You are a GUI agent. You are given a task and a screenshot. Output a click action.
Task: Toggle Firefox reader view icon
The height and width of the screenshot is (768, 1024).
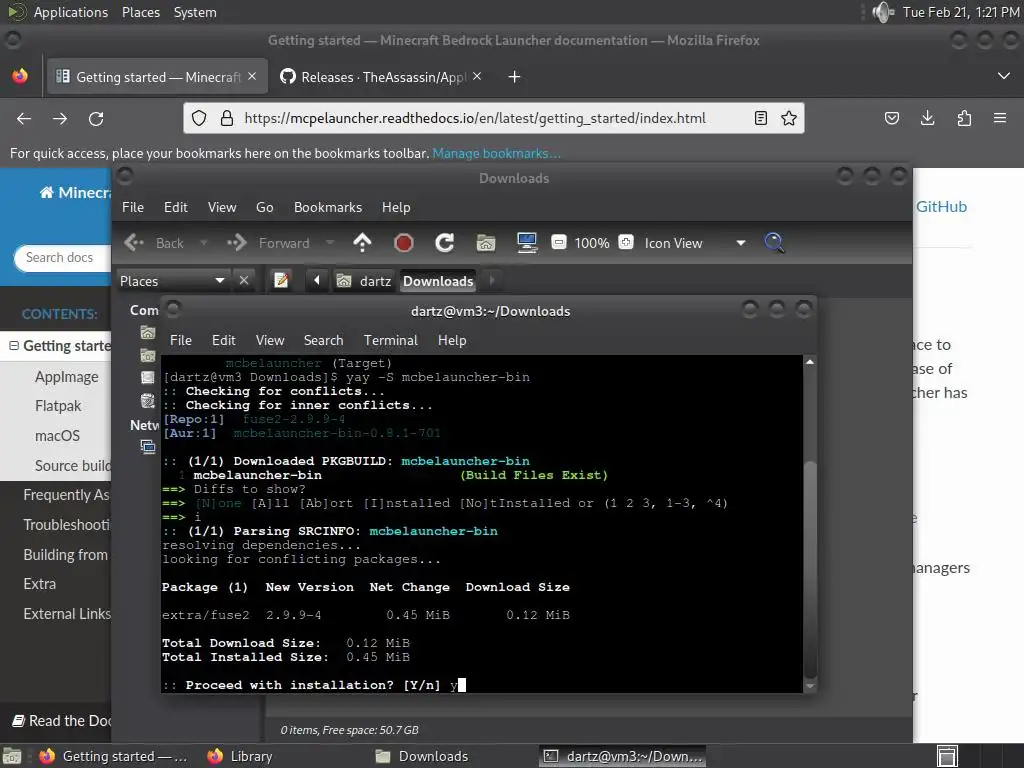(761, 118)
